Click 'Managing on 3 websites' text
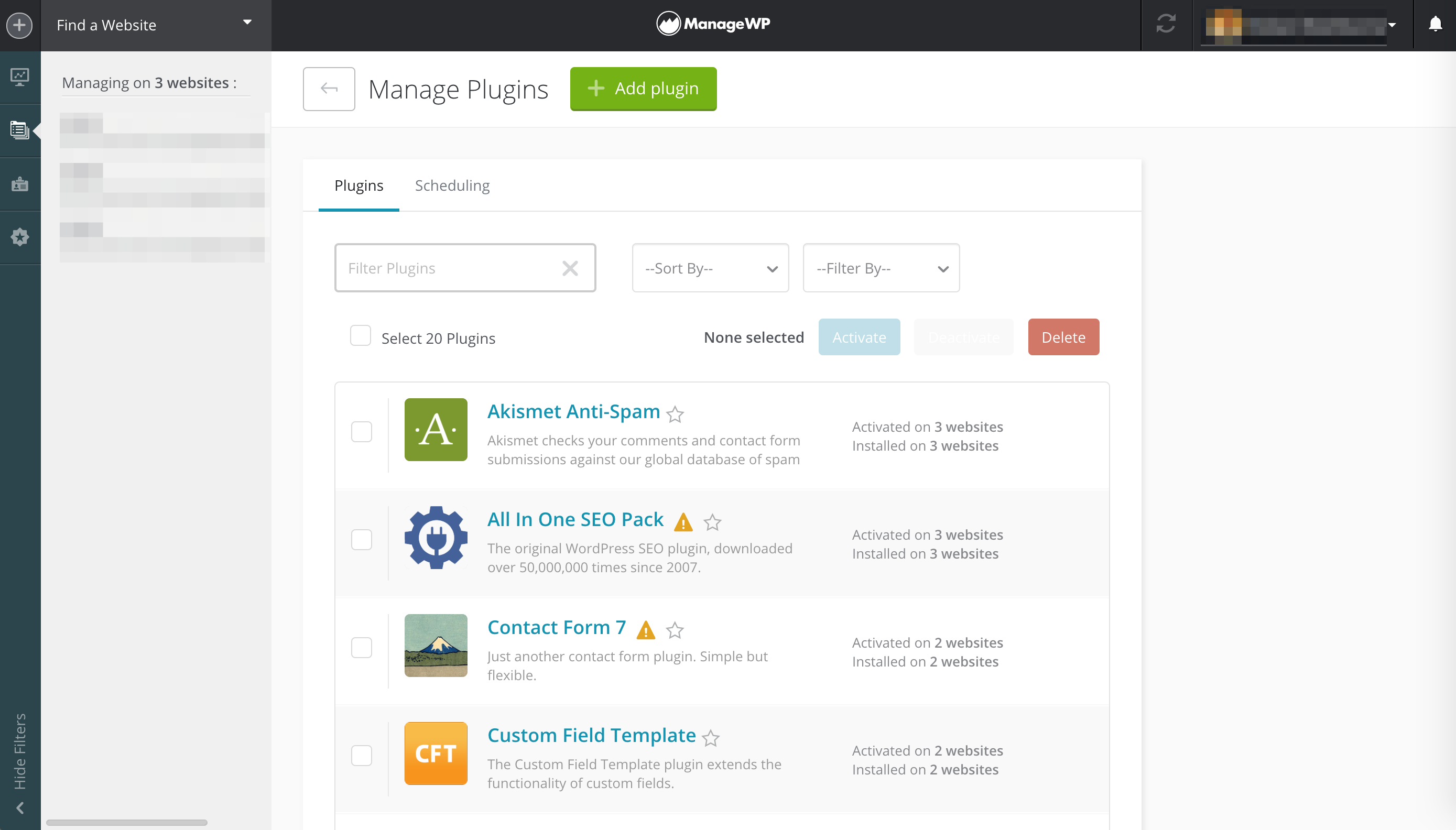This screenshot has height=830, width=1456. (x=149, y=83)
